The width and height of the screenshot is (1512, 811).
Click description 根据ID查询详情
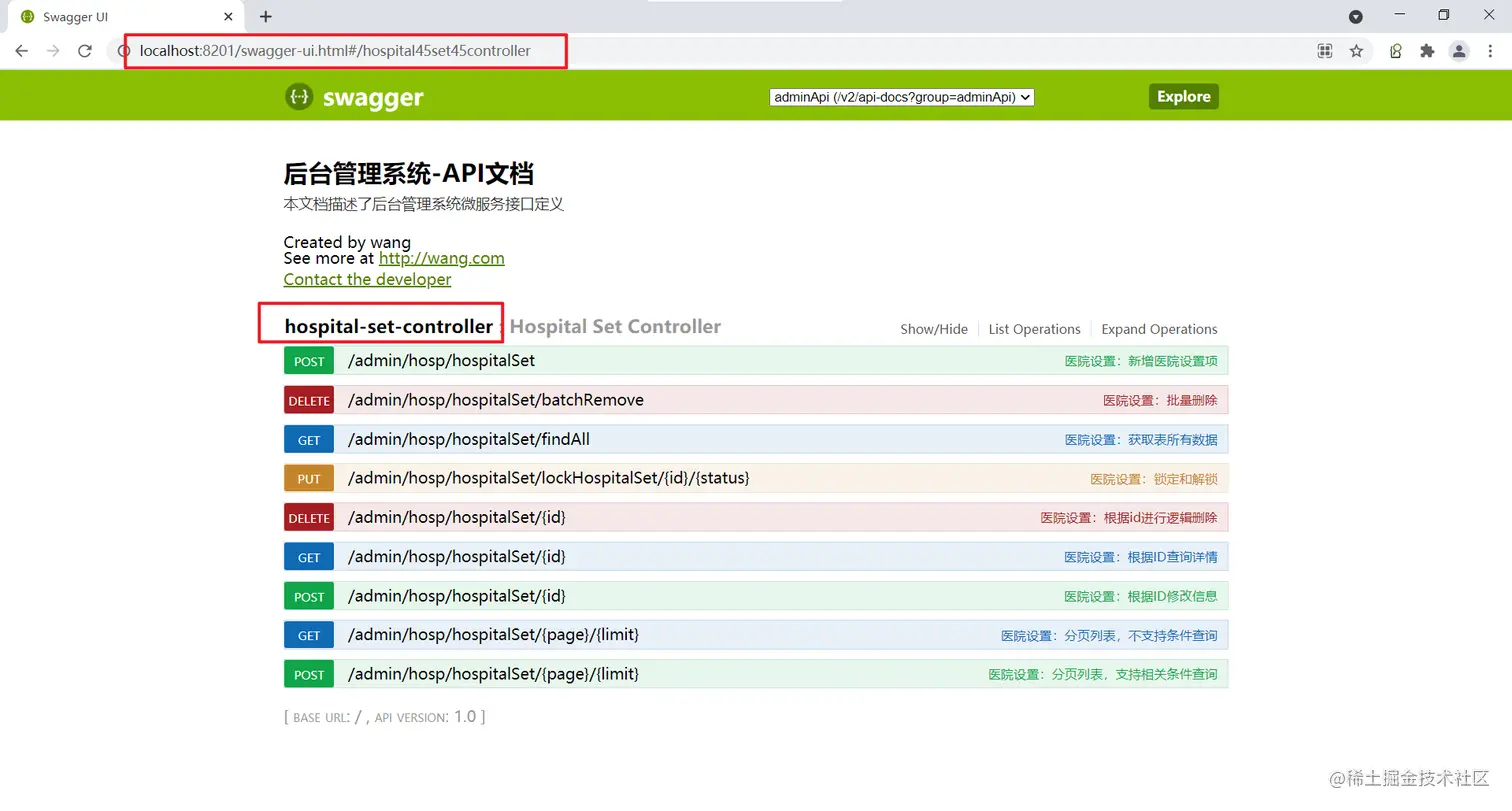pos(1172,557)
